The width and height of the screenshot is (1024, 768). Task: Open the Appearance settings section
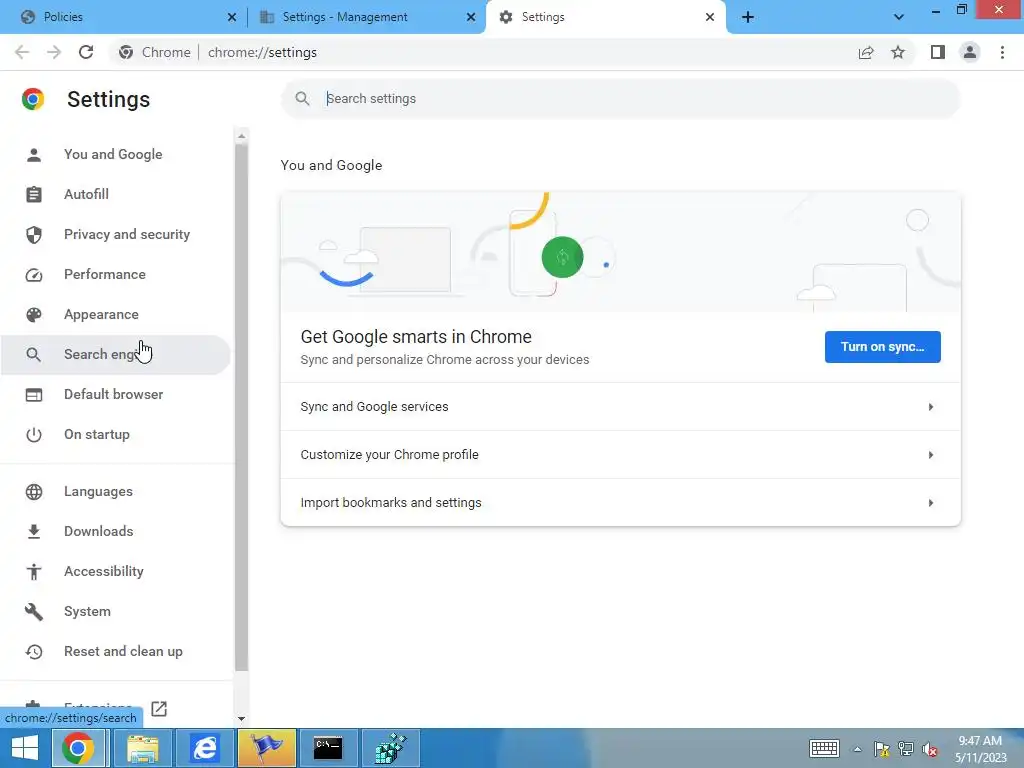point(116,315)
